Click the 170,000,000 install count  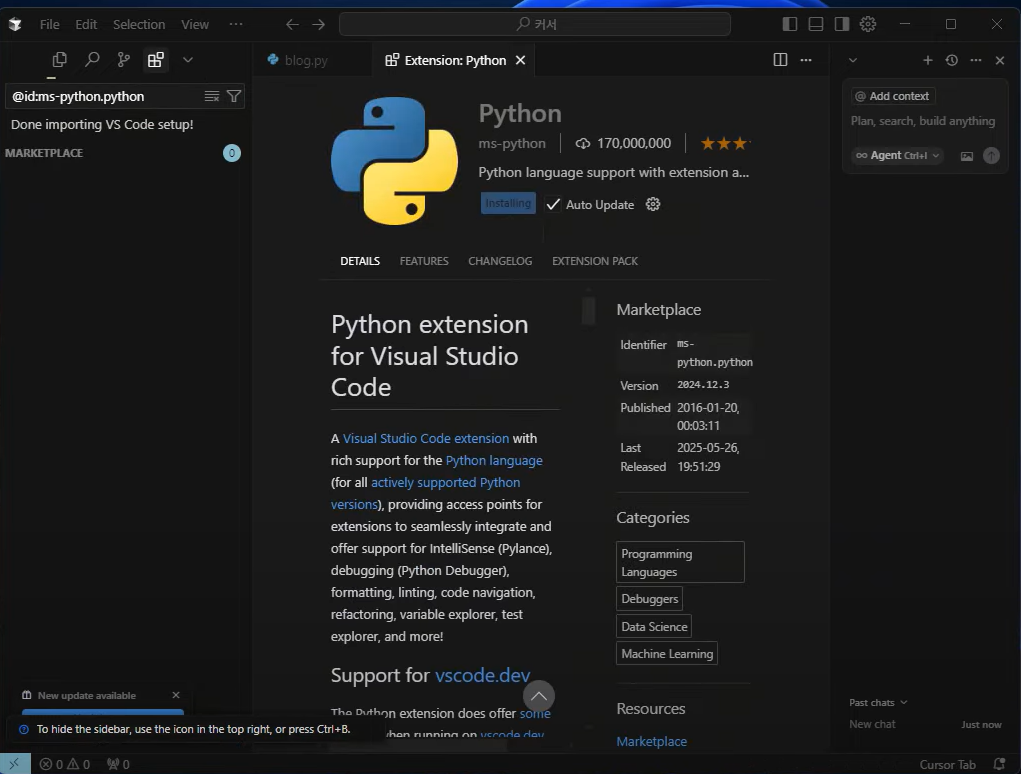click(x=623, y=143)
